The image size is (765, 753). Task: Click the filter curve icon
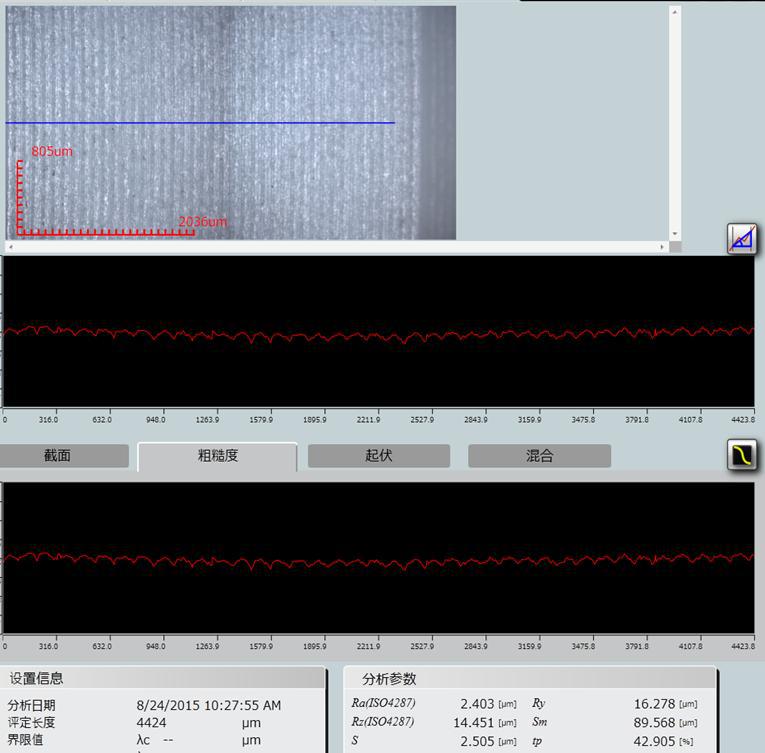click(741, 456)
